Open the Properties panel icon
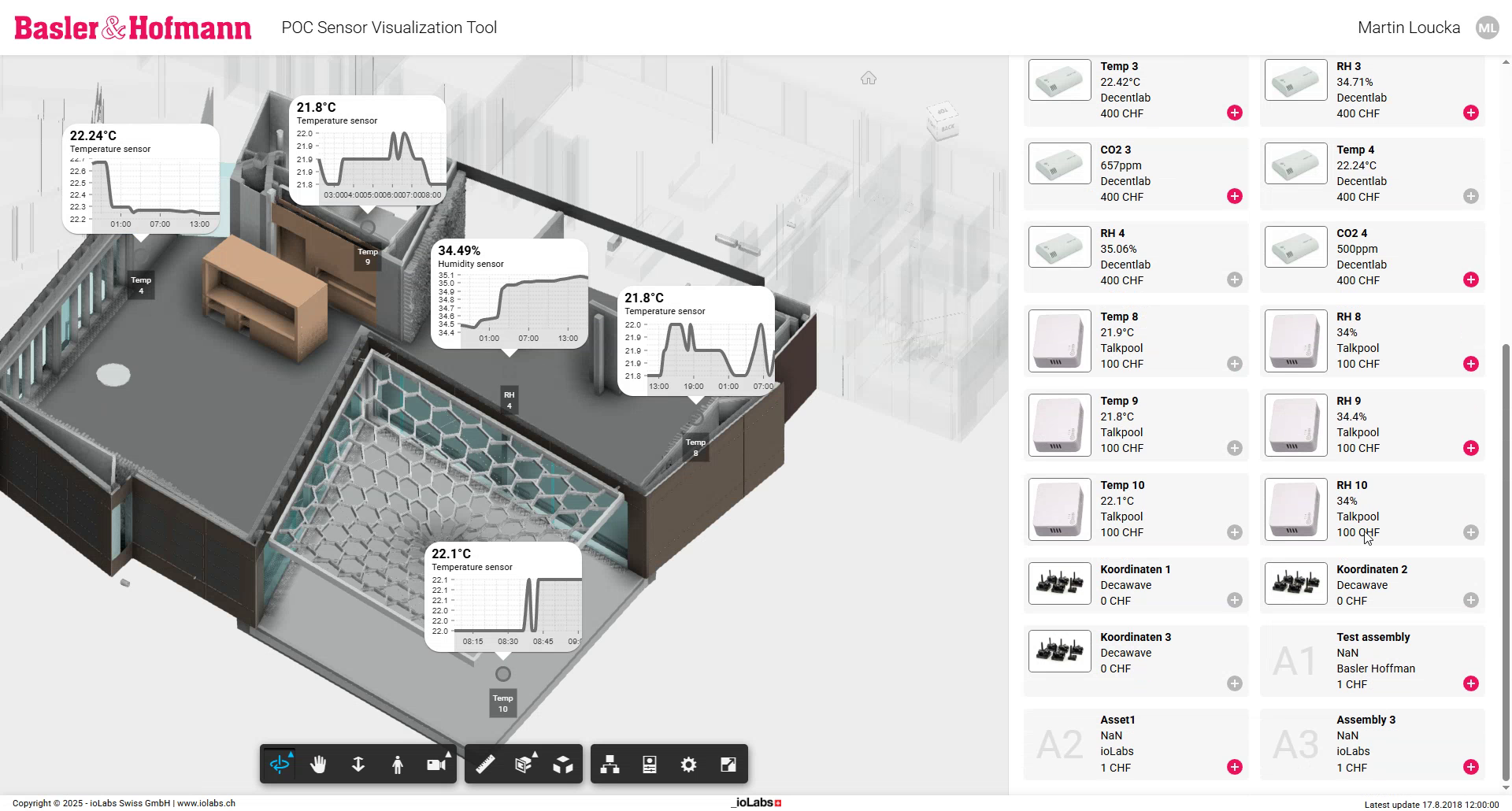Image resolution: width=1512 pixels, height=811 pixels. pyautogui.click(x=650, y=765)
